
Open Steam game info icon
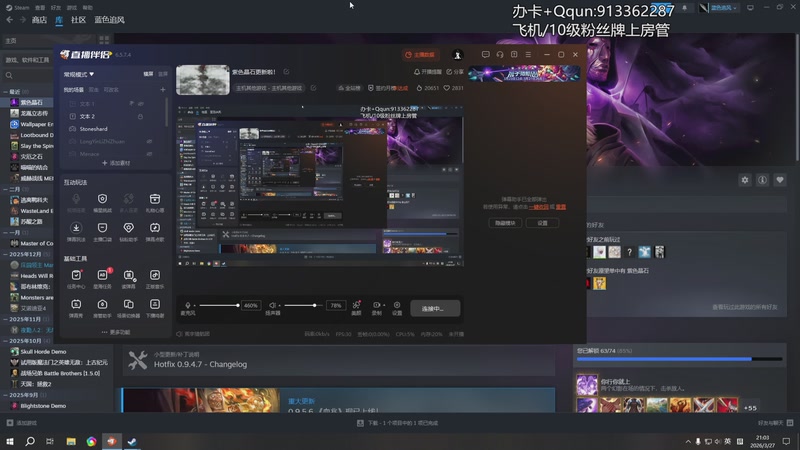click(762, 180)
